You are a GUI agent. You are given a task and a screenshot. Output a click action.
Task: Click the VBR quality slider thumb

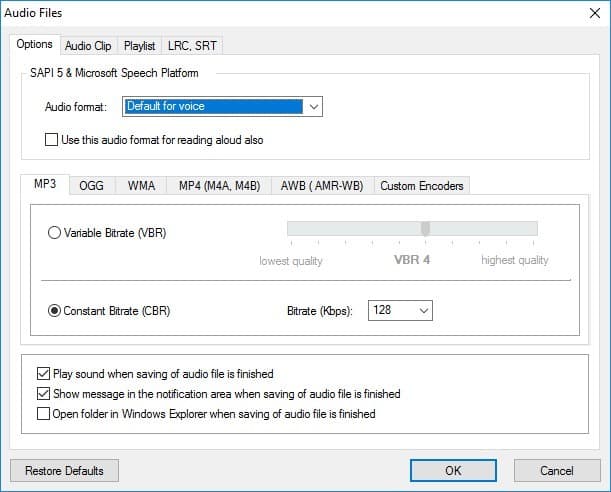click(x=426, y=229)
